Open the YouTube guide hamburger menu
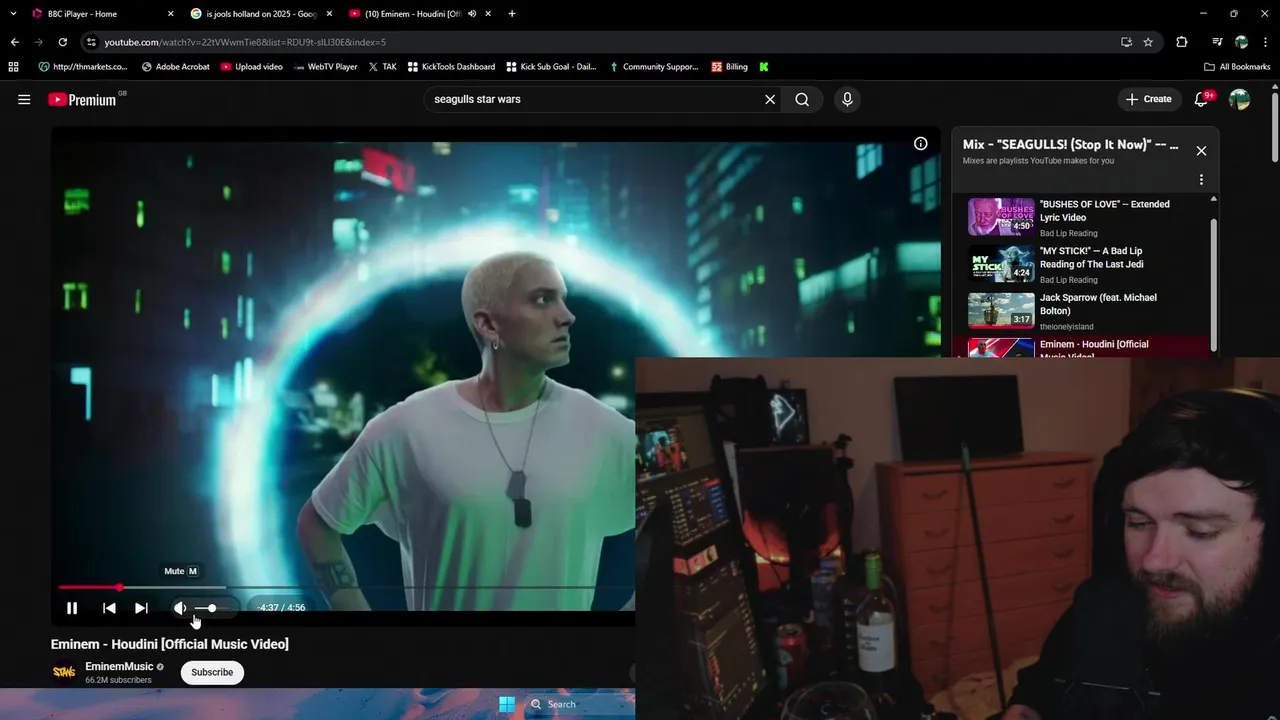1280x720 pixels. [24, 99]
